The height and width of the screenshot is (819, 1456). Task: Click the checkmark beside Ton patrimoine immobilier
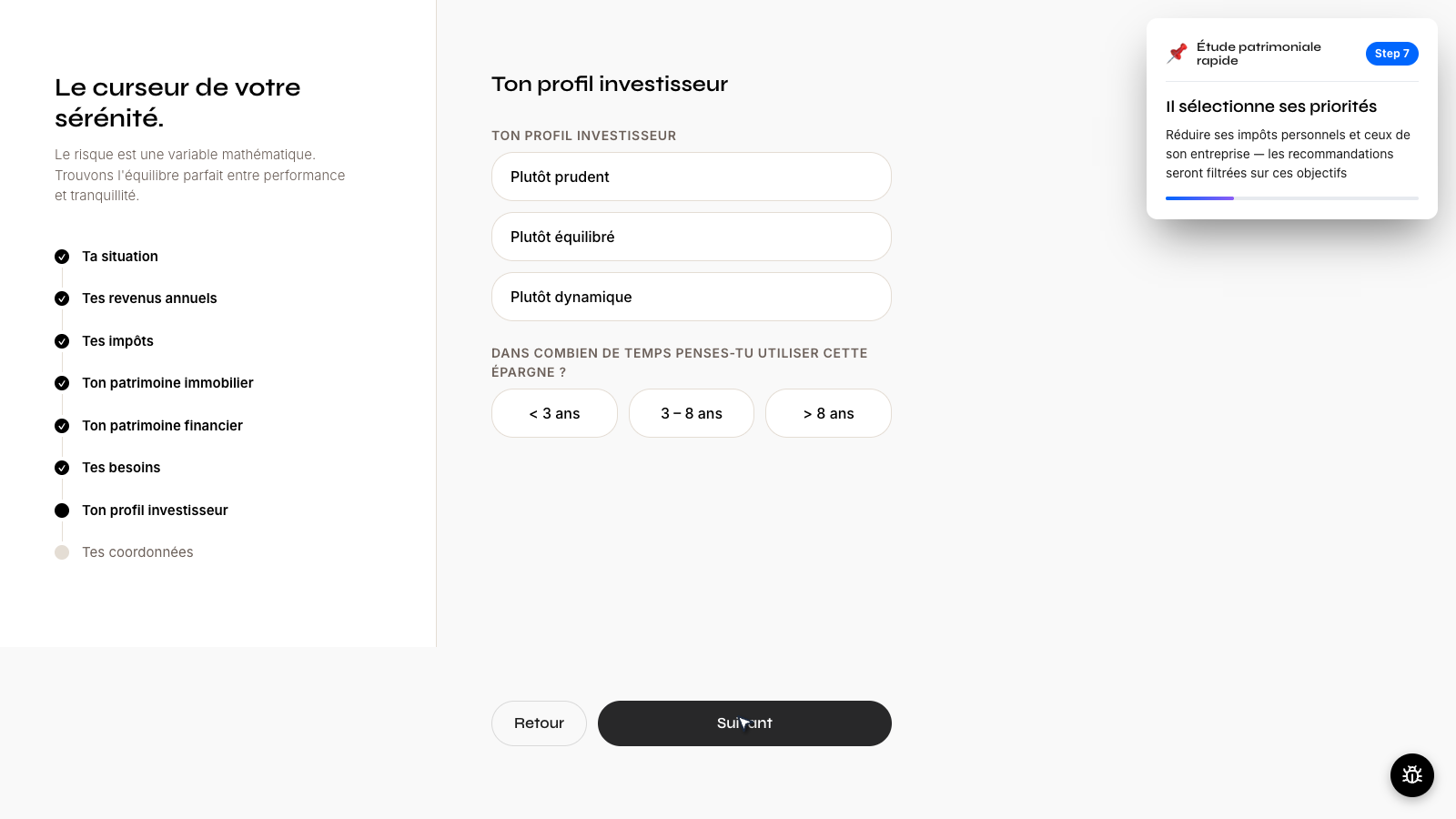click(x=62, y=383)
